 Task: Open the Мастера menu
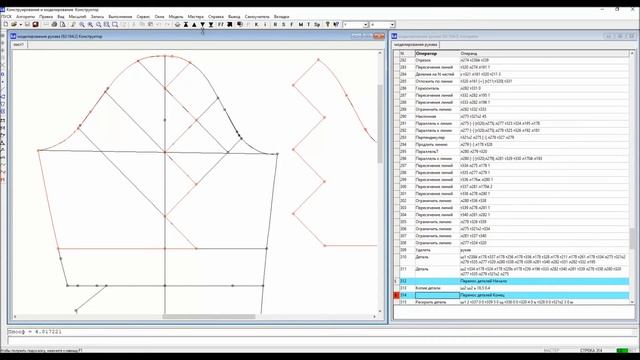pos(196,17)
